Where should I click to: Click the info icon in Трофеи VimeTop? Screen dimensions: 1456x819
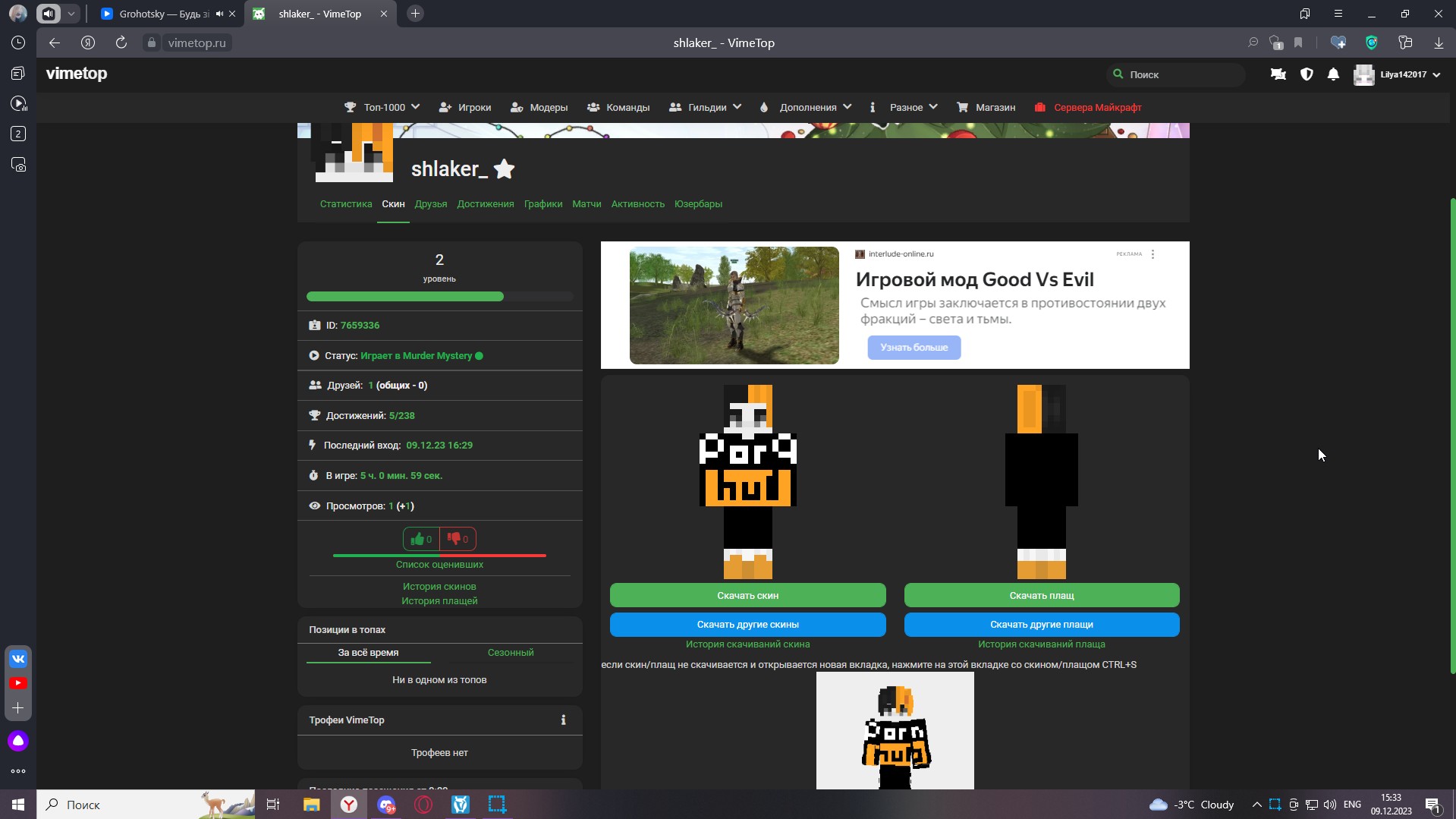[563, 720]
